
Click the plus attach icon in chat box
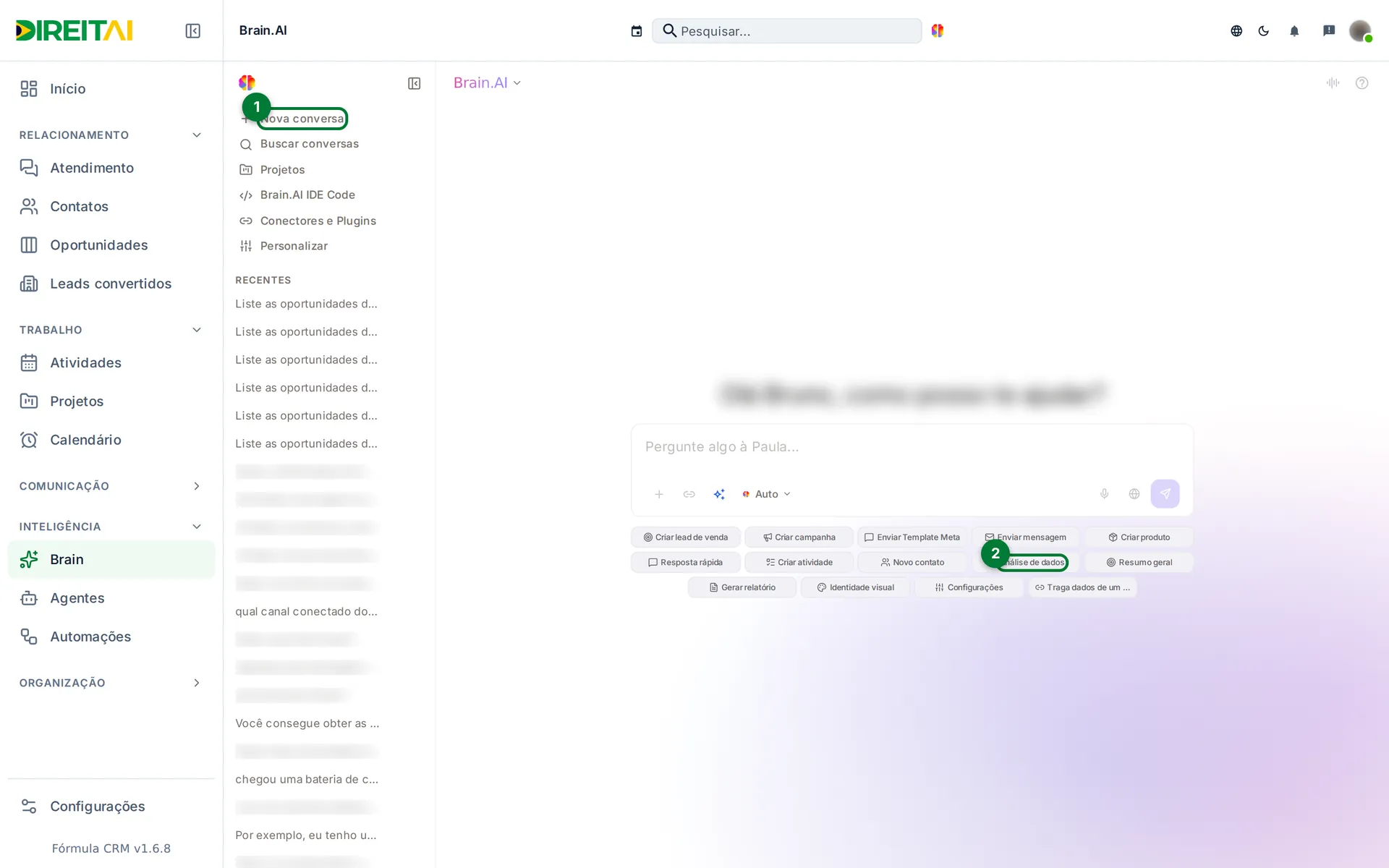coord(659,494)
